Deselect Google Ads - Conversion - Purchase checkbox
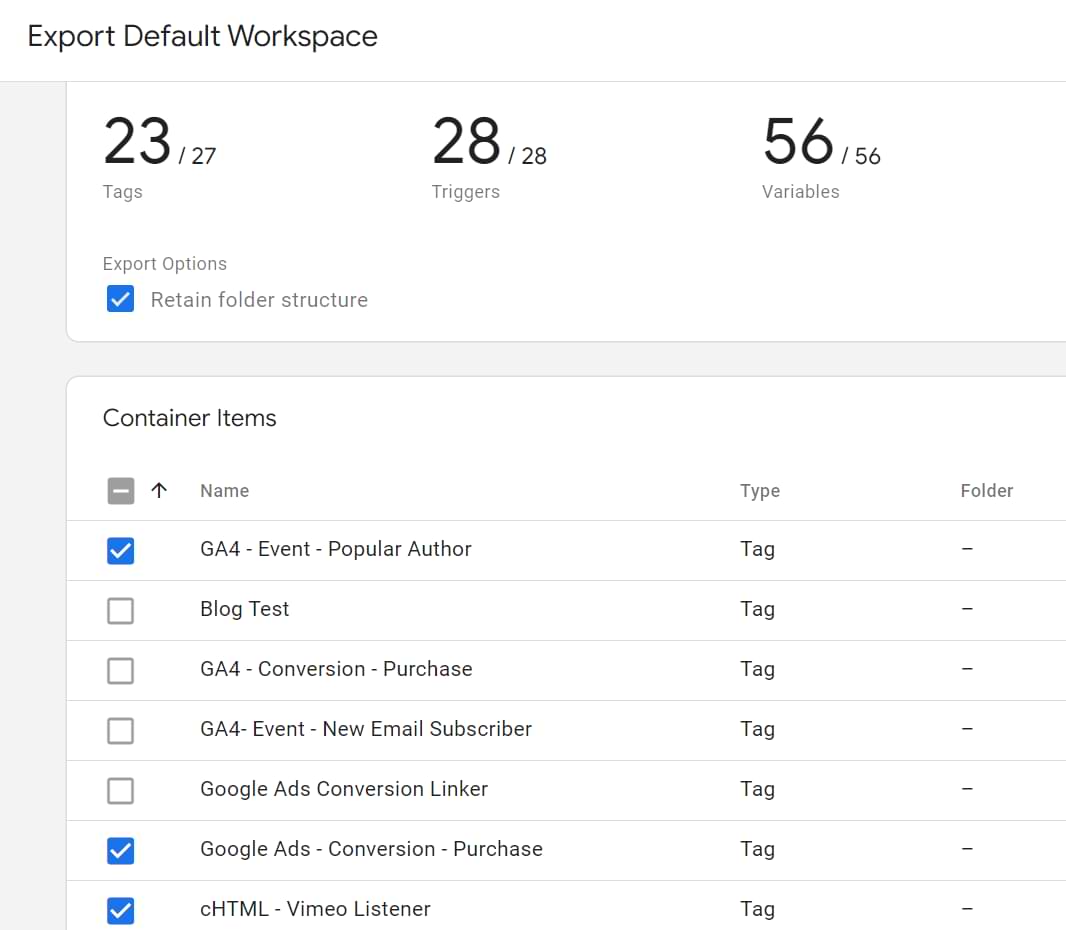Image resolution: width=1066 pixels, height=930 pixels. pyautogui.click(x=120, y=850)
